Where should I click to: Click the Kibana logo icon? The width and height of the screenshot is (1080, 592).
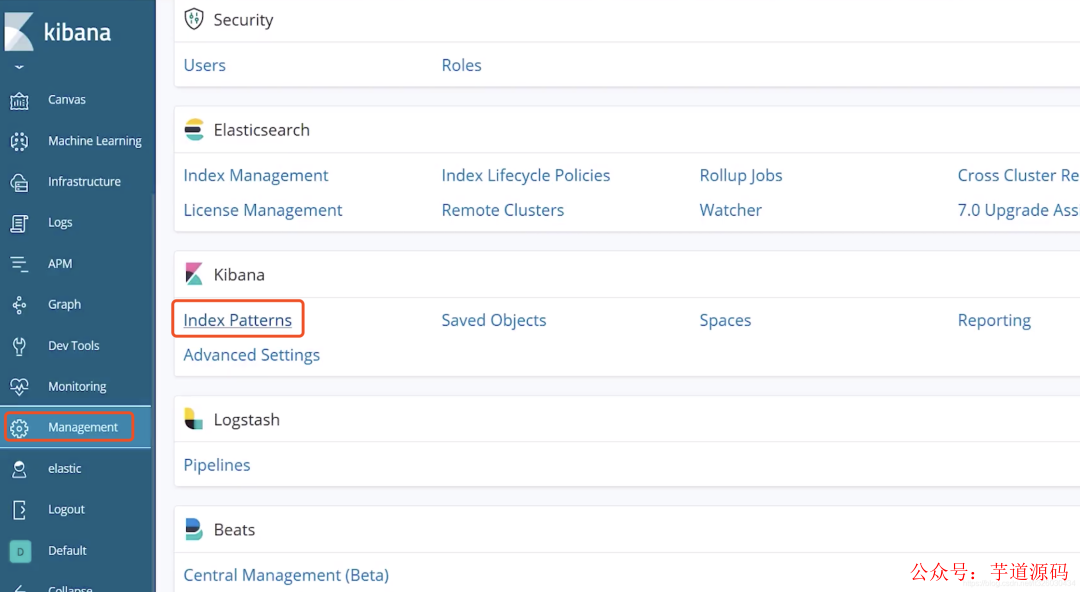pyautogui.click(x=19, y=32)
